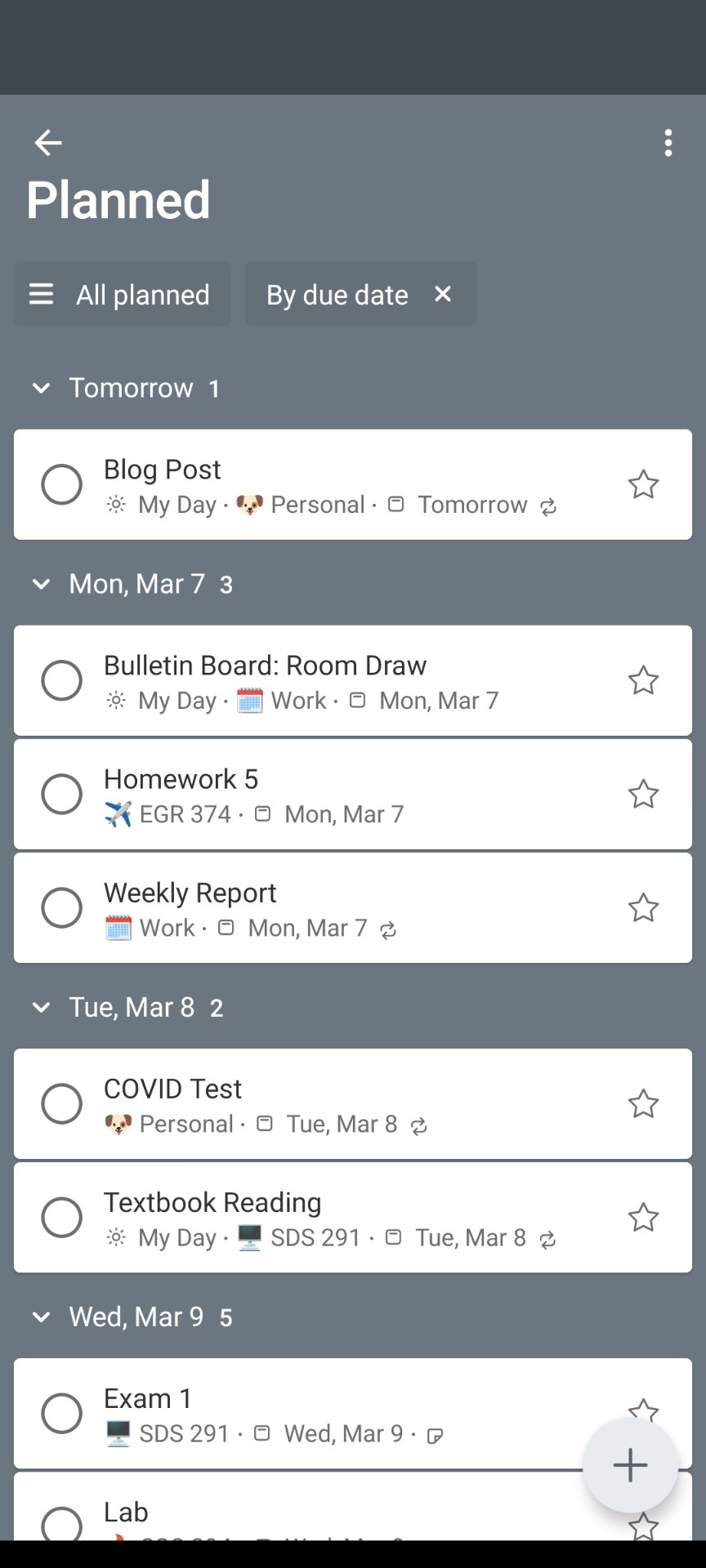Collapse the Mon, Mar 7 section
706x1568 pixels.
tap(41, 584)
